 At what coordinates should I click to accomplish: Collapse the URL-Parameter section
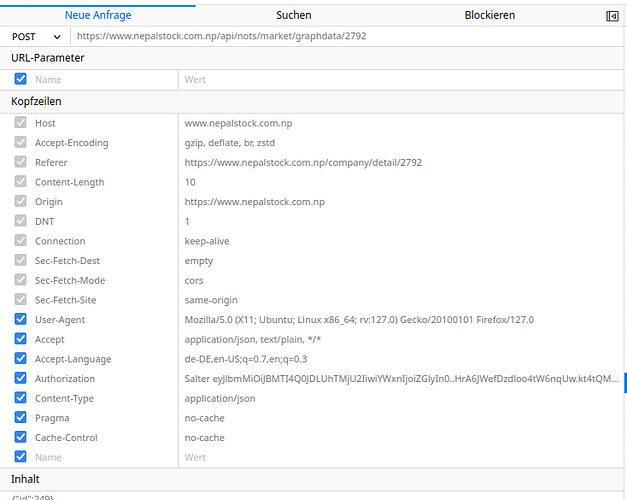tap(48, 58)
